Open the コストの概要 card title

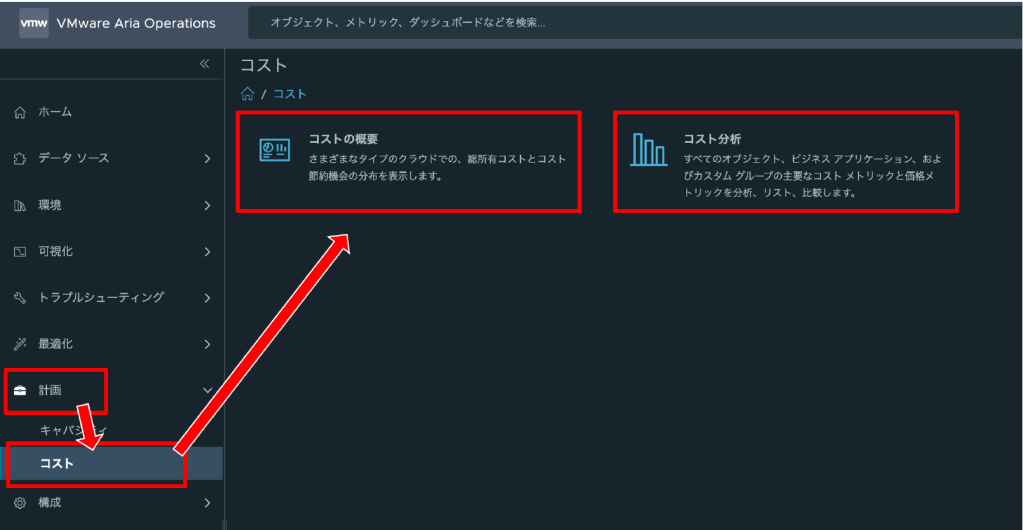click(x=343, y=139)
